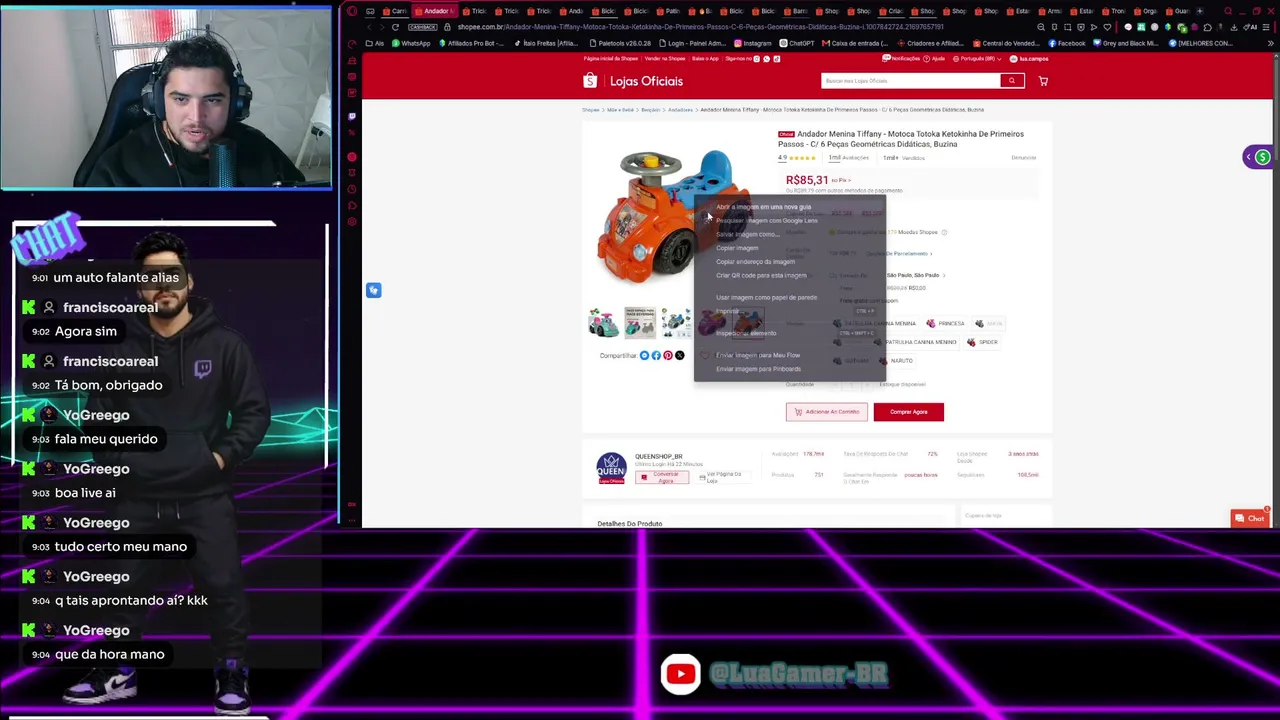Share the product via X icon

click(x=680, y=355)
